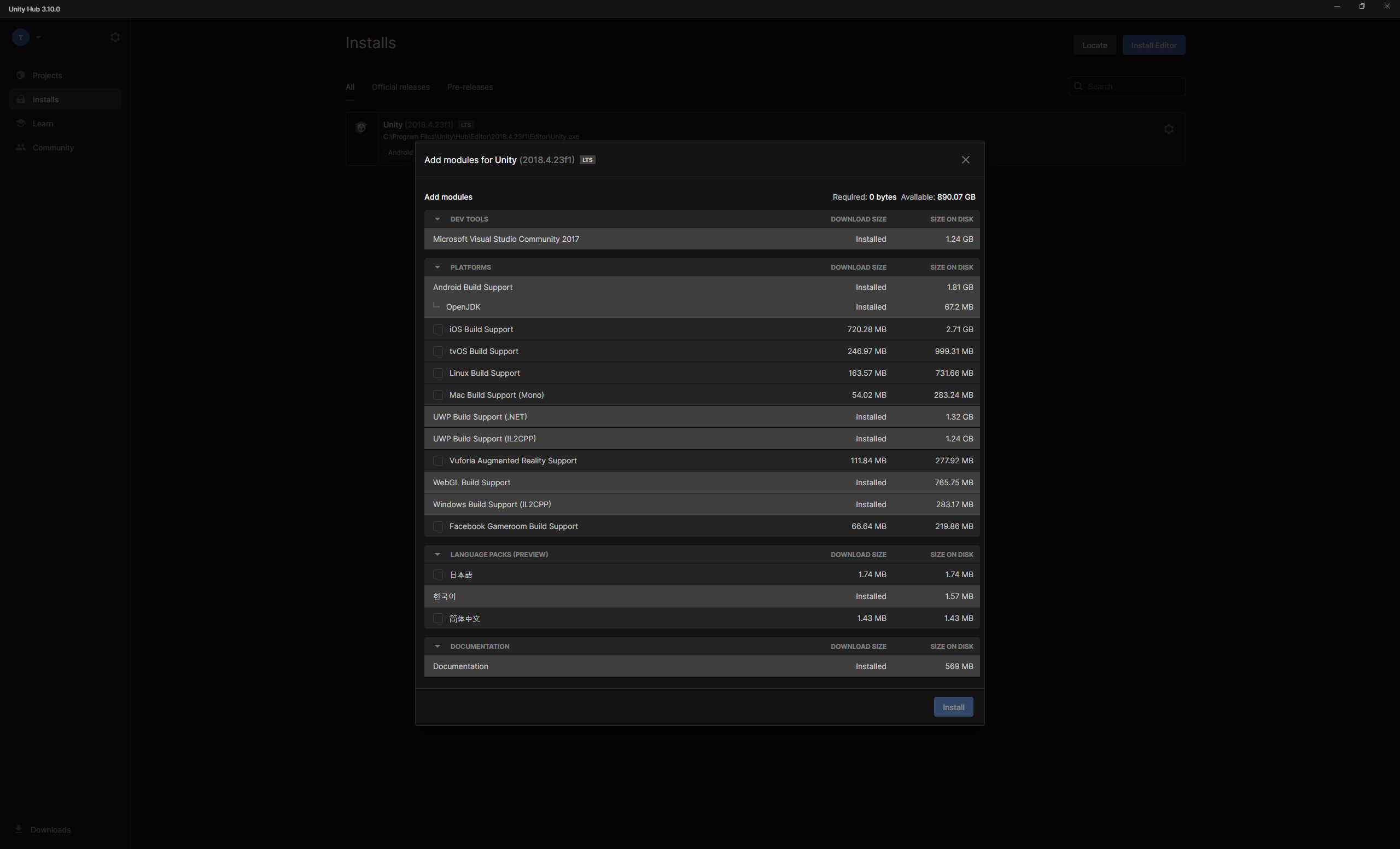Image resolution: width=1400 pixels, height=849 pixels.
Task: Collapse the Dev Tools section
Action: tap(437, 219)
